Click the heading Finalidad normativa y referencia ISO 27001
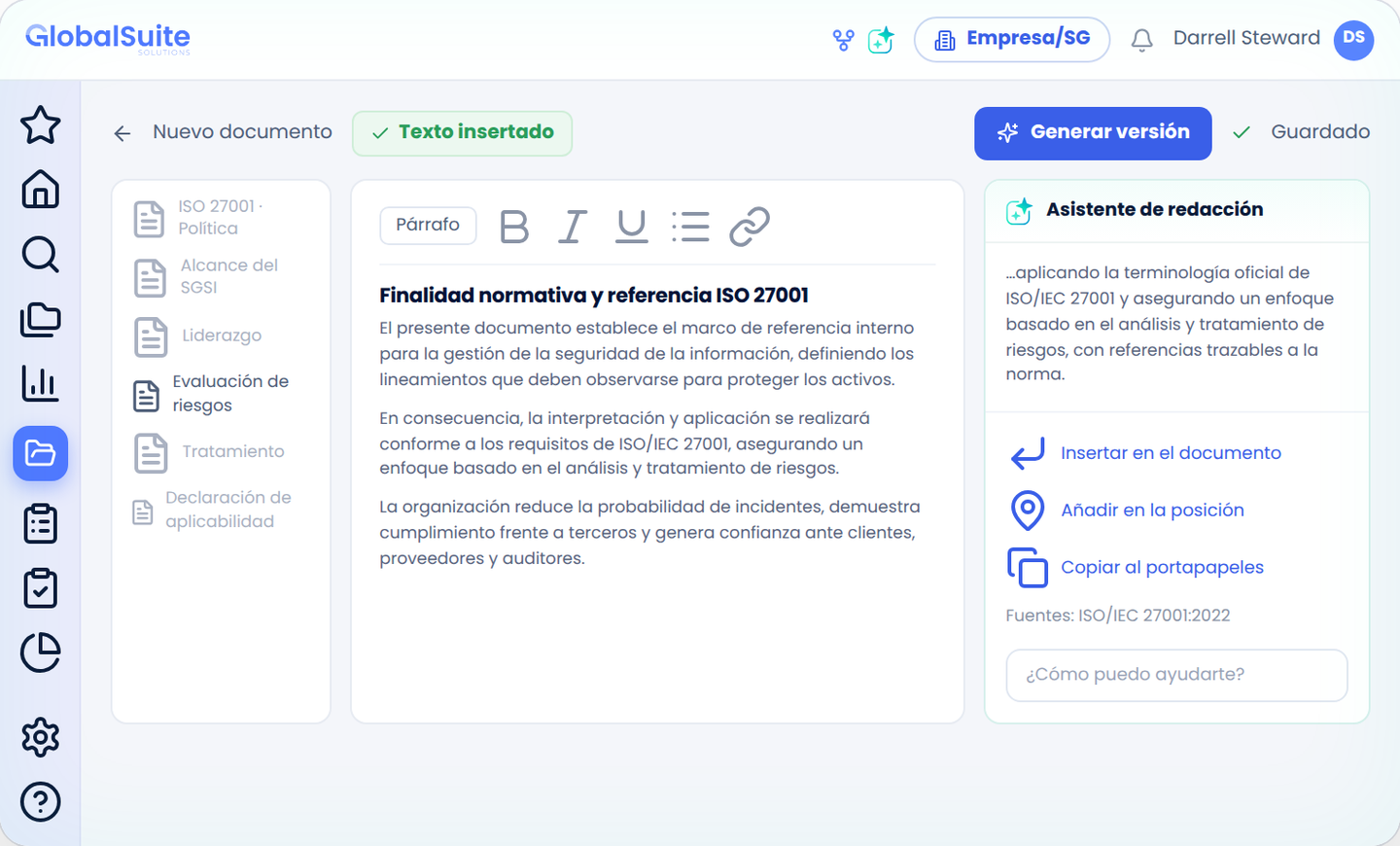This screenshot has width=1400, height=846. tap(594, 296)
